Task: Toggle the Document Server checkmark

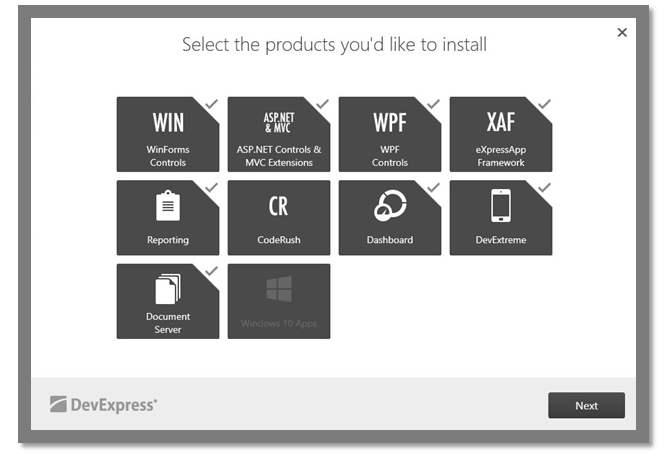Action: tap(212, 271)
